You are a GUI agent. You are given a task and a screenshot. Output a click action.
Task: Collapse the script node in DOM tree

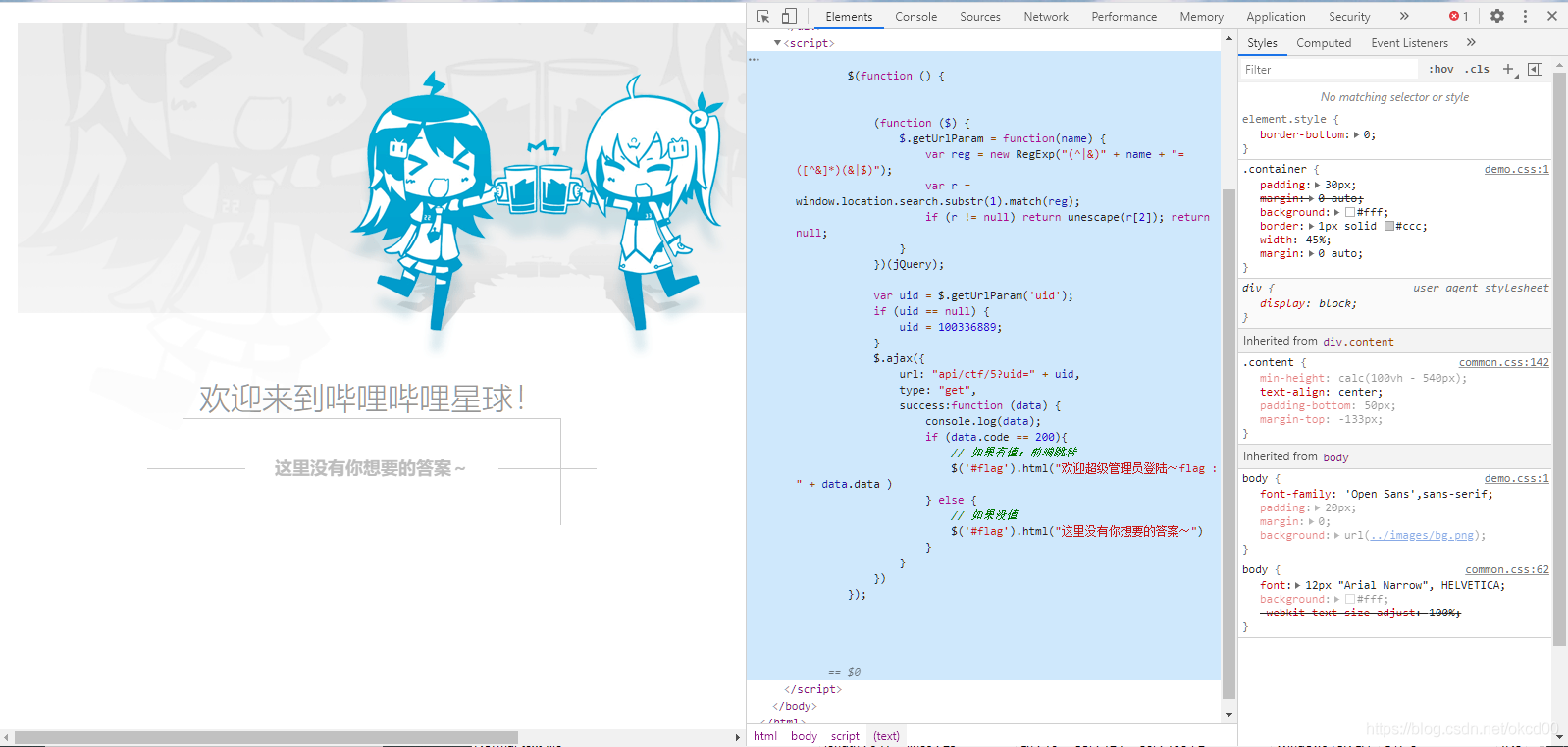pos(778,43)
